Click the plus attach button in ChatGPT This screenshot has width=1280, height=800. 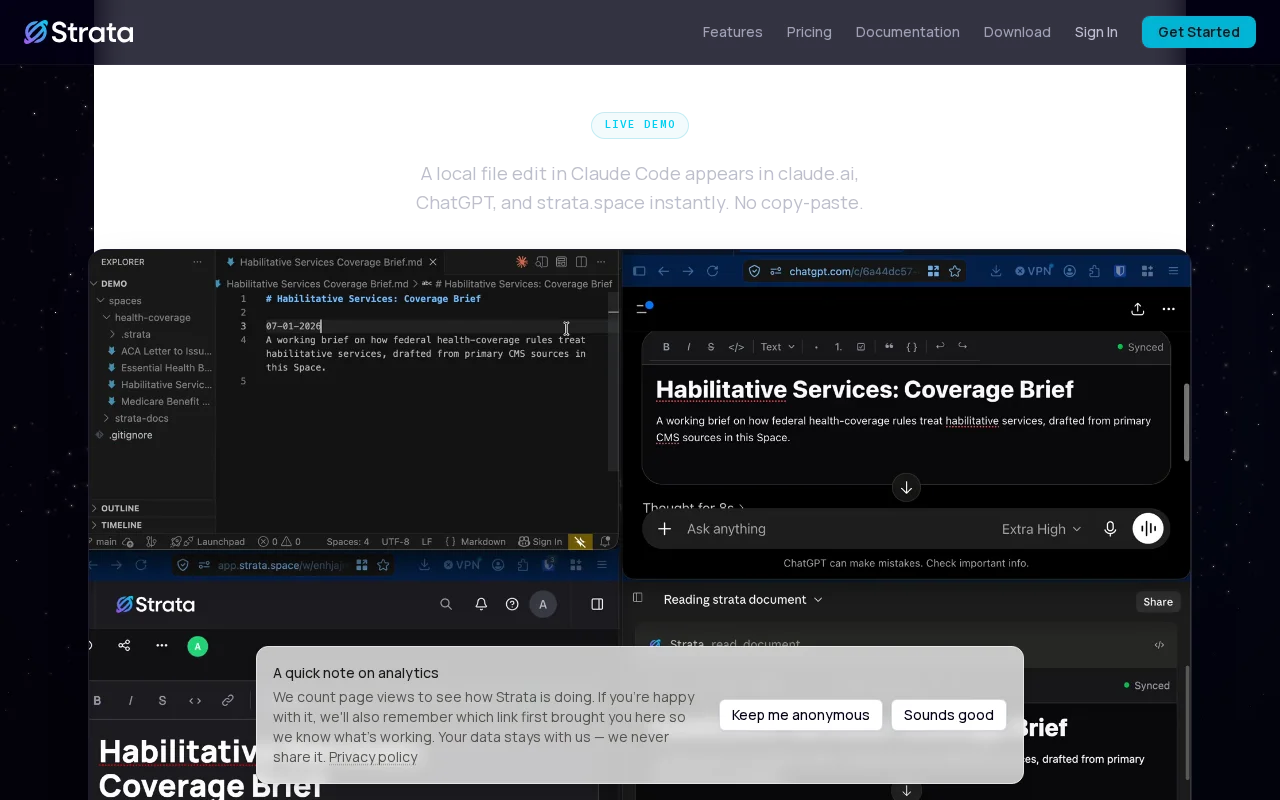tap(664, 529)
